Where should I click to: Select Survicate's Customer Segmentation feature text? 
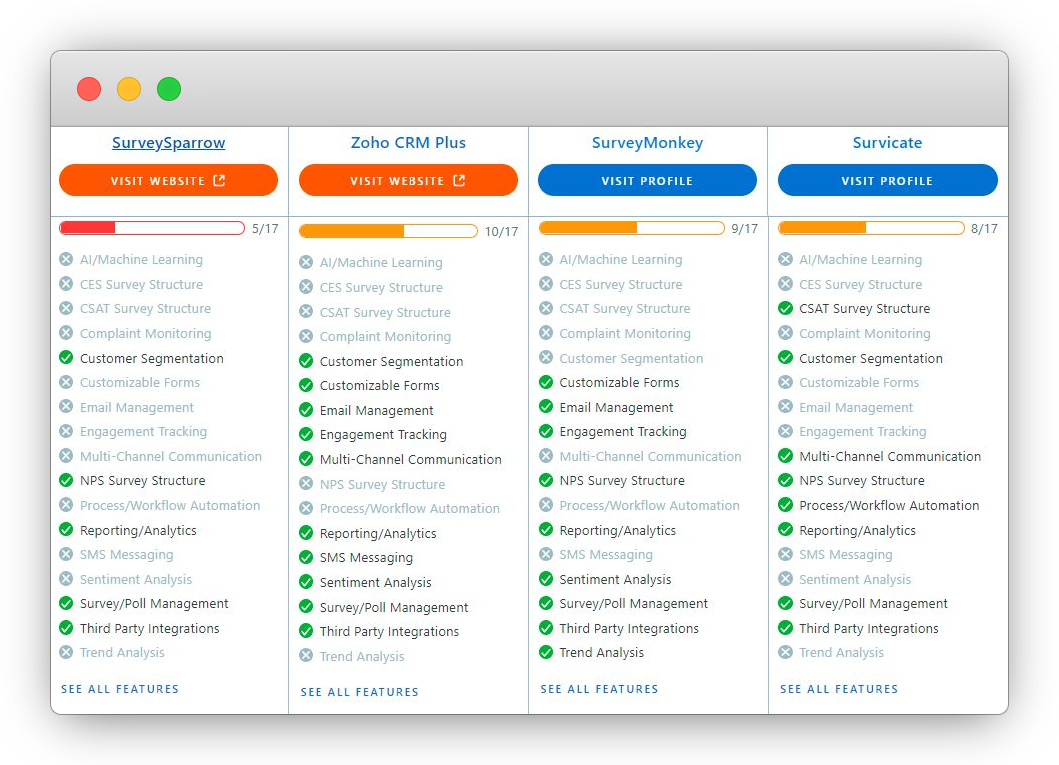pos(871,359)
